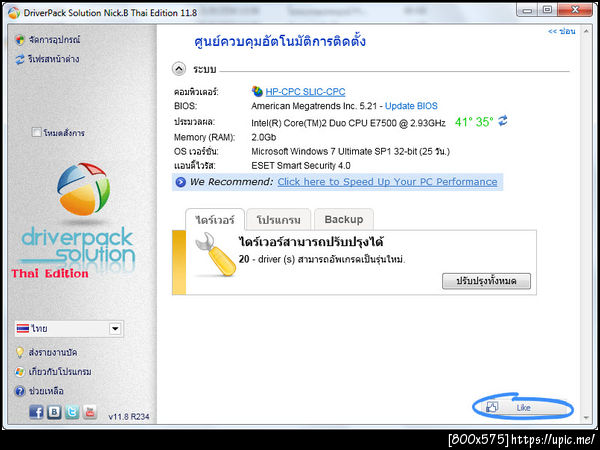Click the computer icon beside HP-CPC link
The height and width of the screenshot is (450, 600).
click(257, 91)
